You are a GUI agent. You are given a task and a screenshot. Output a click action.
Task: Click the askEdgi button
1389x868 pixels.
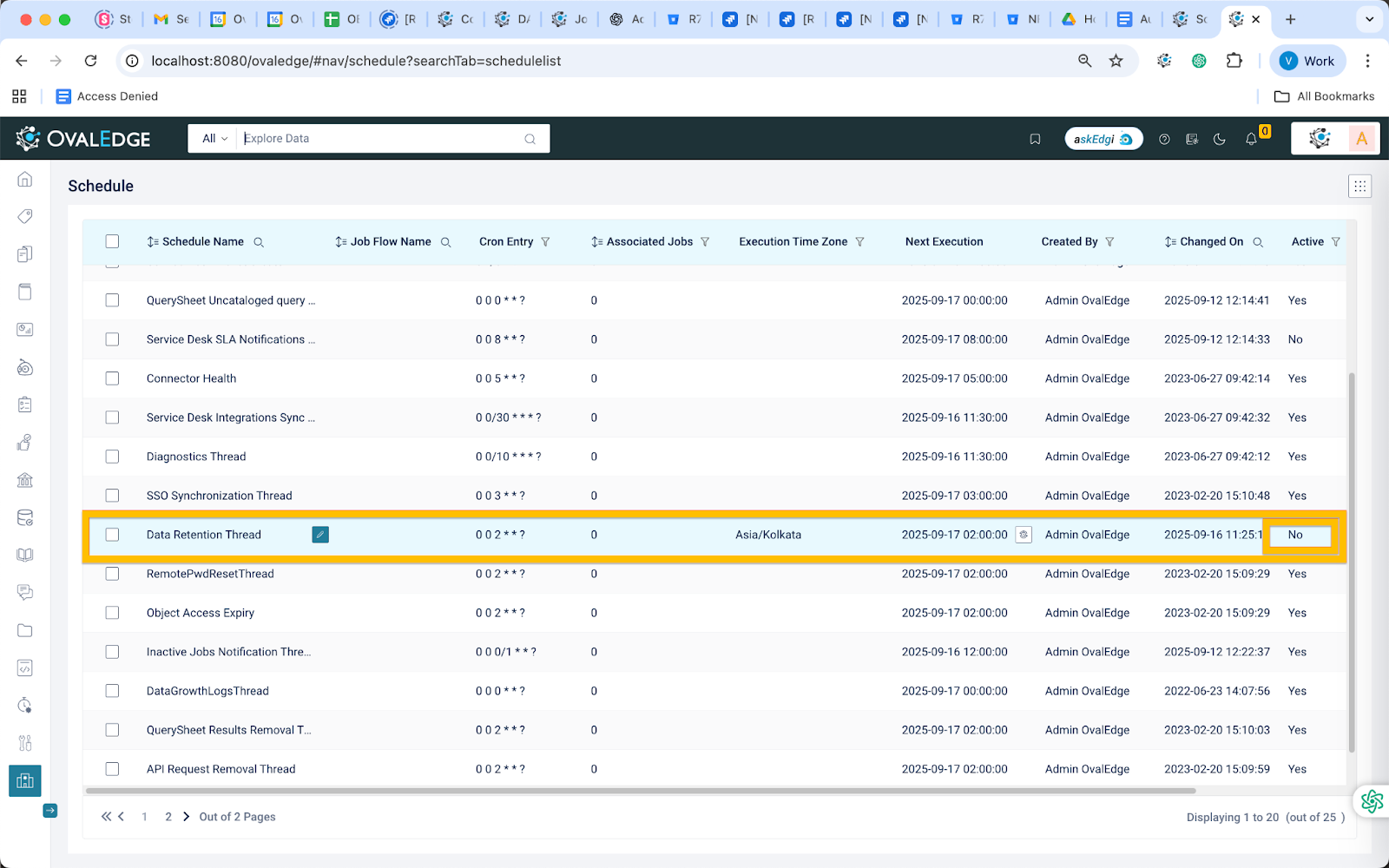point(1103,139)
